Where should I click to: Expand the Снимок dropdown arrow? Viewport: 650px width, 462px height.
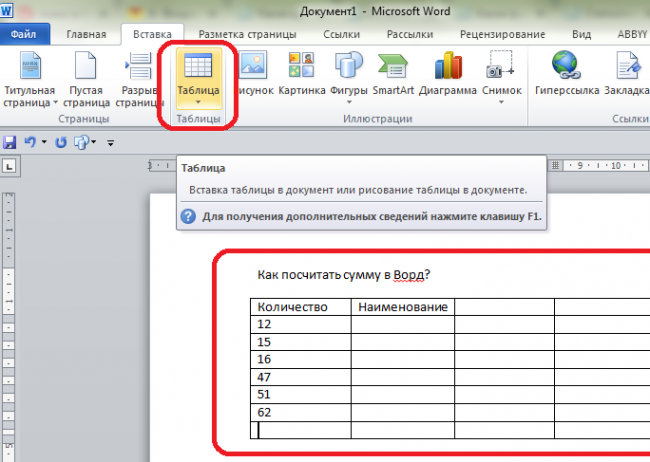click(x=501, y=102)
